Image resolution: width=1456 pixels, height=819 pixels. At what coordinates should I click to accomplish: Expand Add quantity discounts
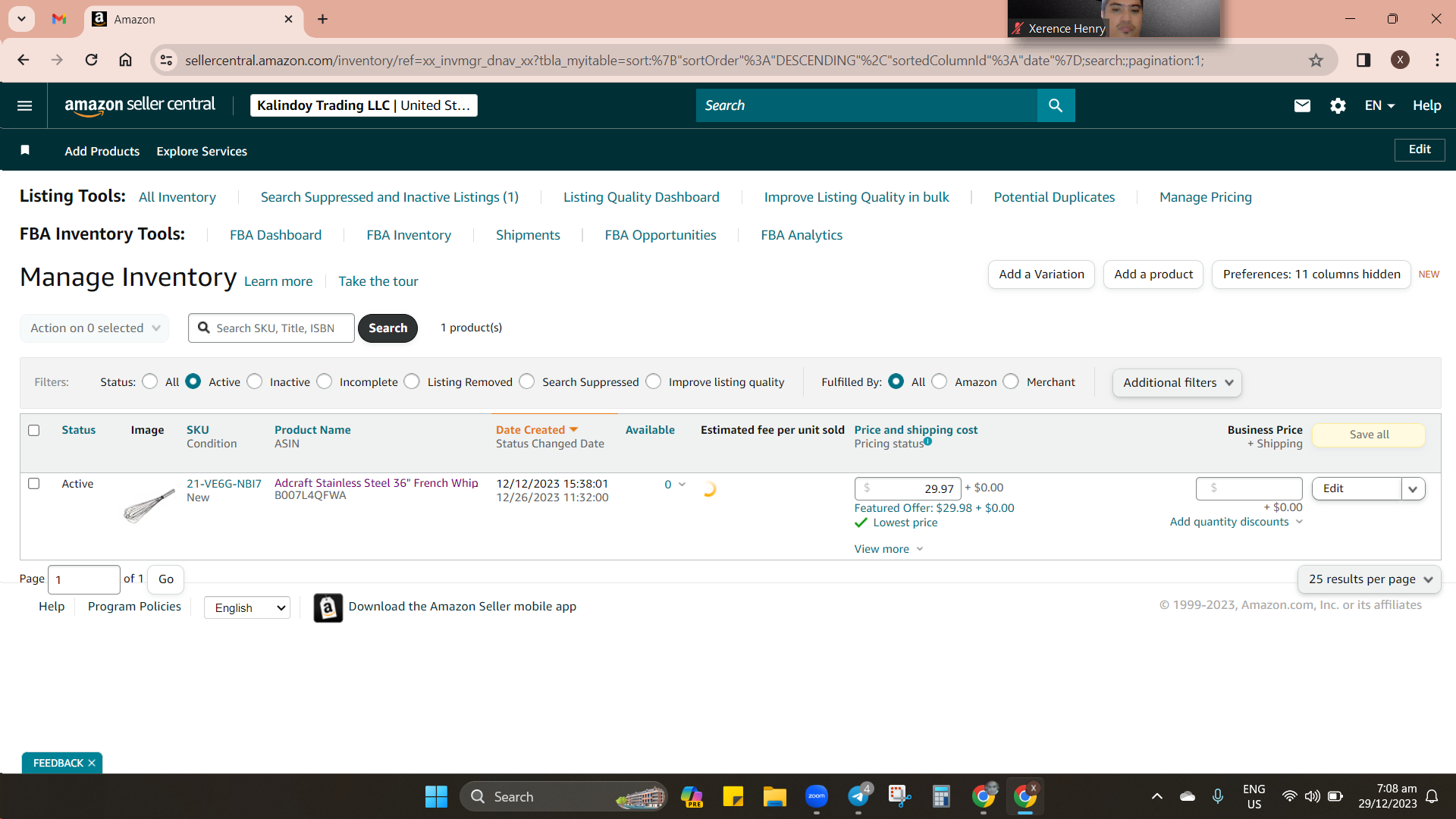click(x=1236, y=522)
